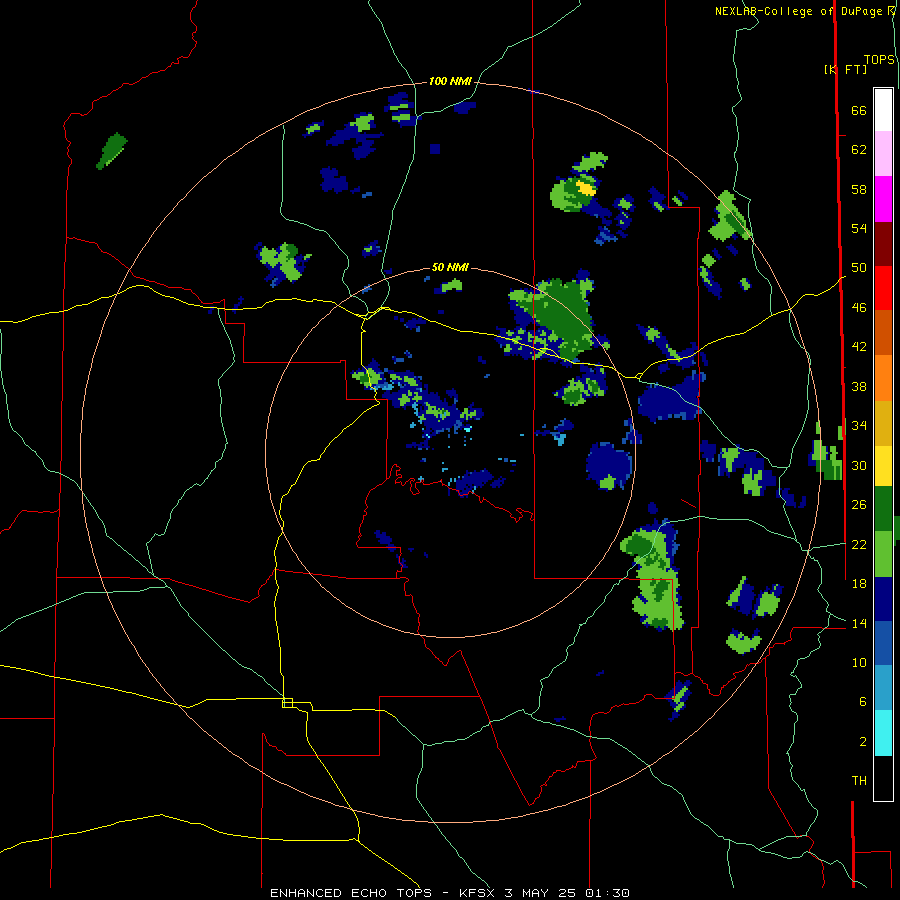This screenshot has width=900, height=900.
Task: Click the 01:30 timestamp in the caption
Action: click(607, 893)
